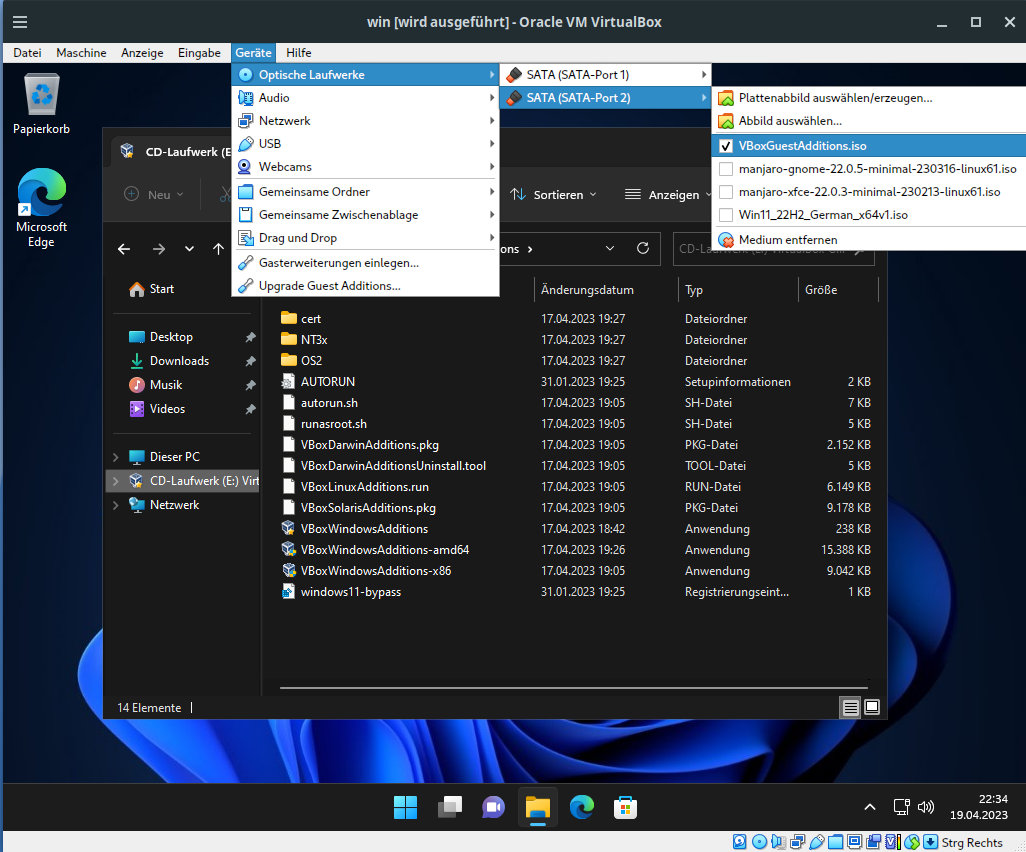Select Gasterweiterungen einlegen menu entry
The width and height of the screenshot is (1026, 852).
click(x=338, y=263)
